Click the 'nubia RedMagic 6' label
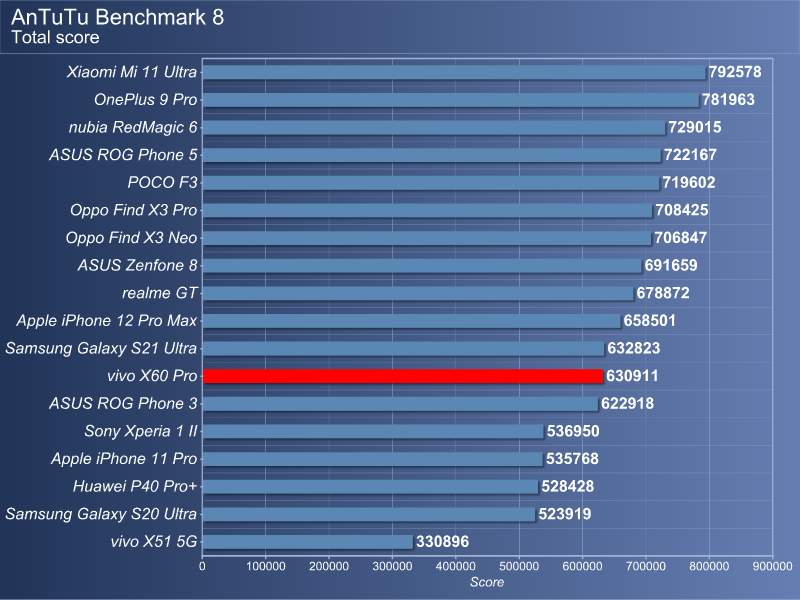The height and width of the screenshot is (600, 800). tap(133, 127)
